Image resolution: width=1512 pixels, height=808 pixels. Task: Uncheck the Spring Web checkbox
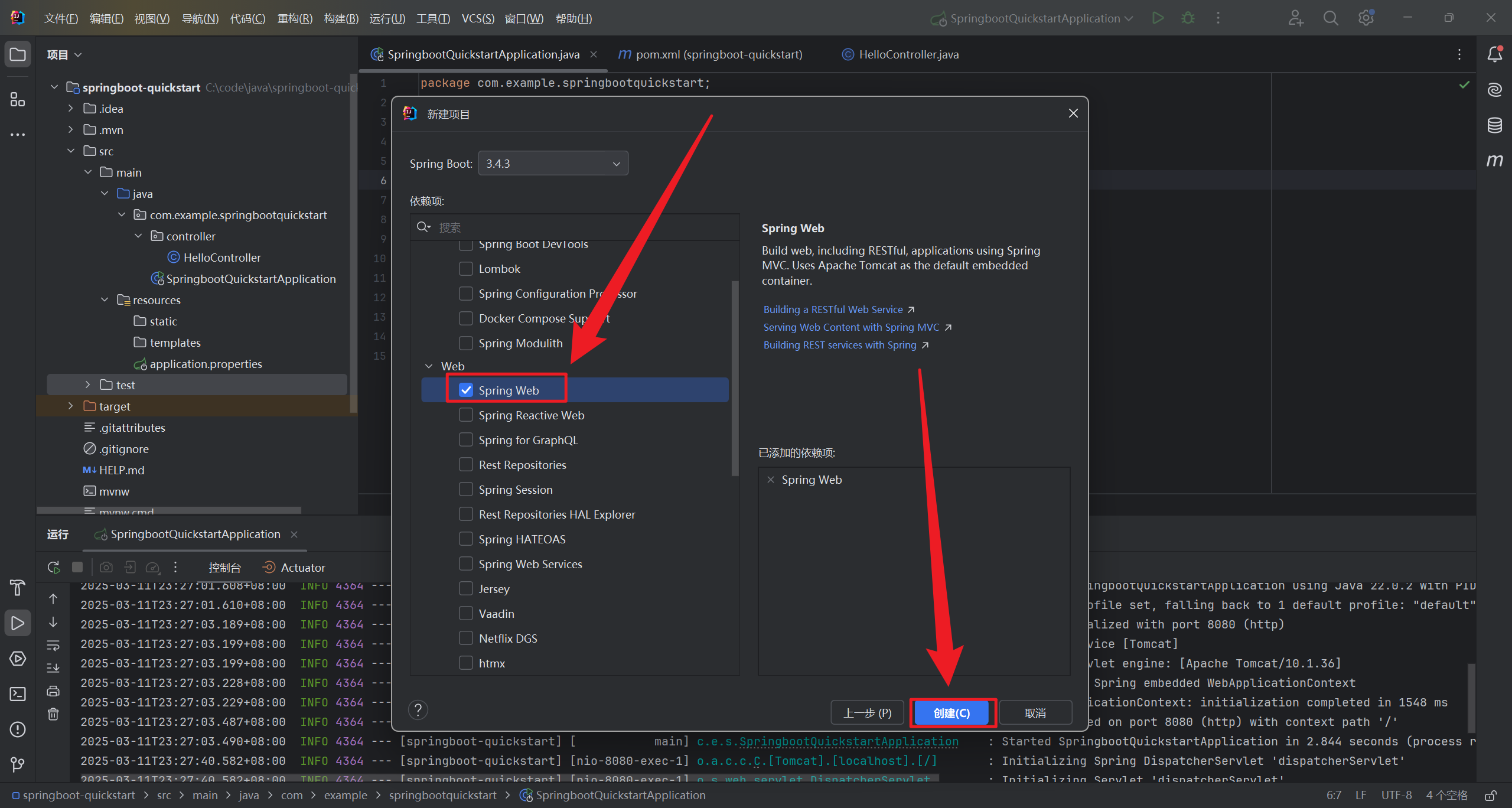[466, 390]
